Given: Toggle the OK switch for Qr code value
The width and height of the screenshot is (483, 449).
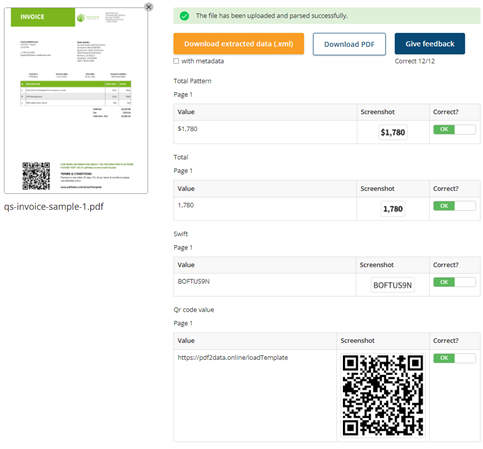Looking at the screenshot, I should tap(454, 358).
